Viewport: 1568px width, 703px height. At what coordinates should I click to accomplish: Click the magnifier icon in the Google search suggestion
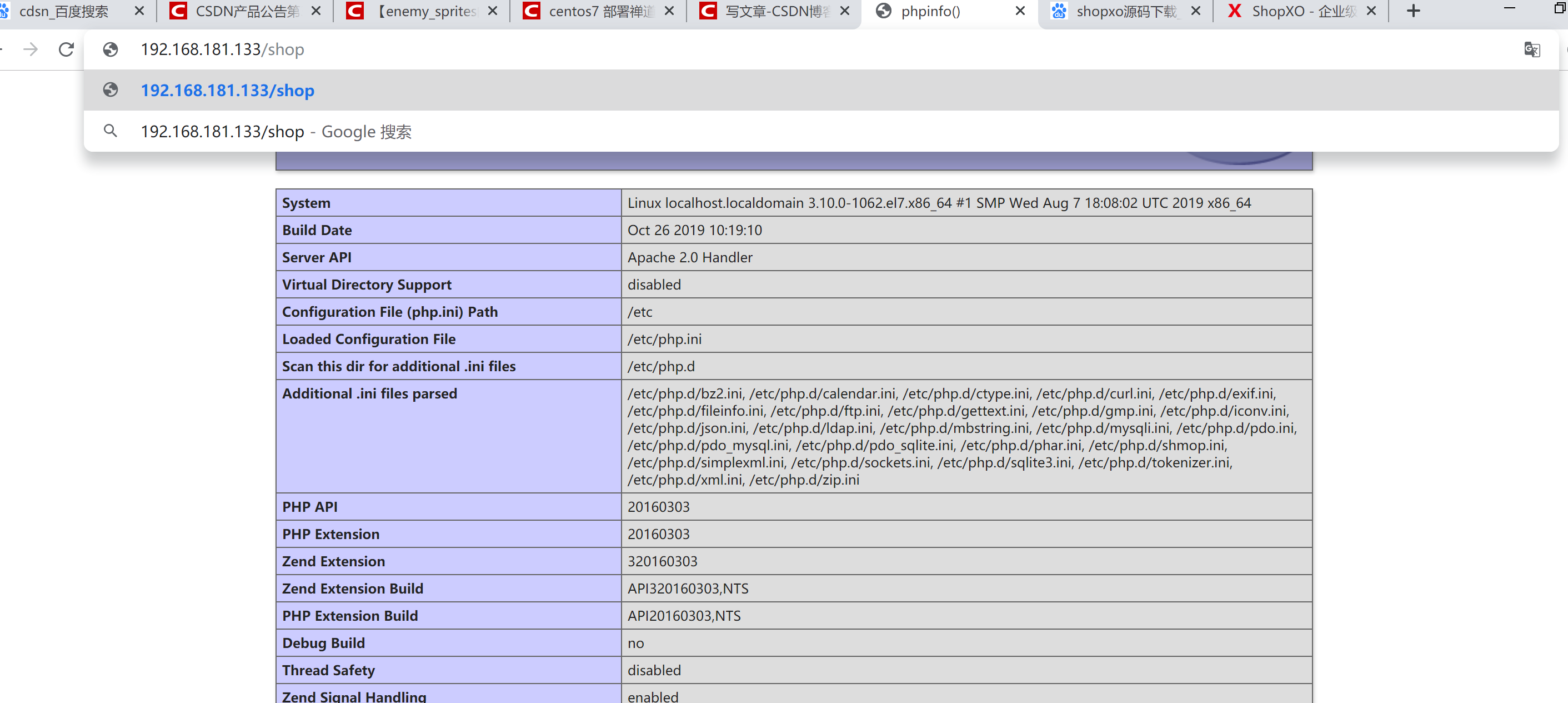[110, 131]
